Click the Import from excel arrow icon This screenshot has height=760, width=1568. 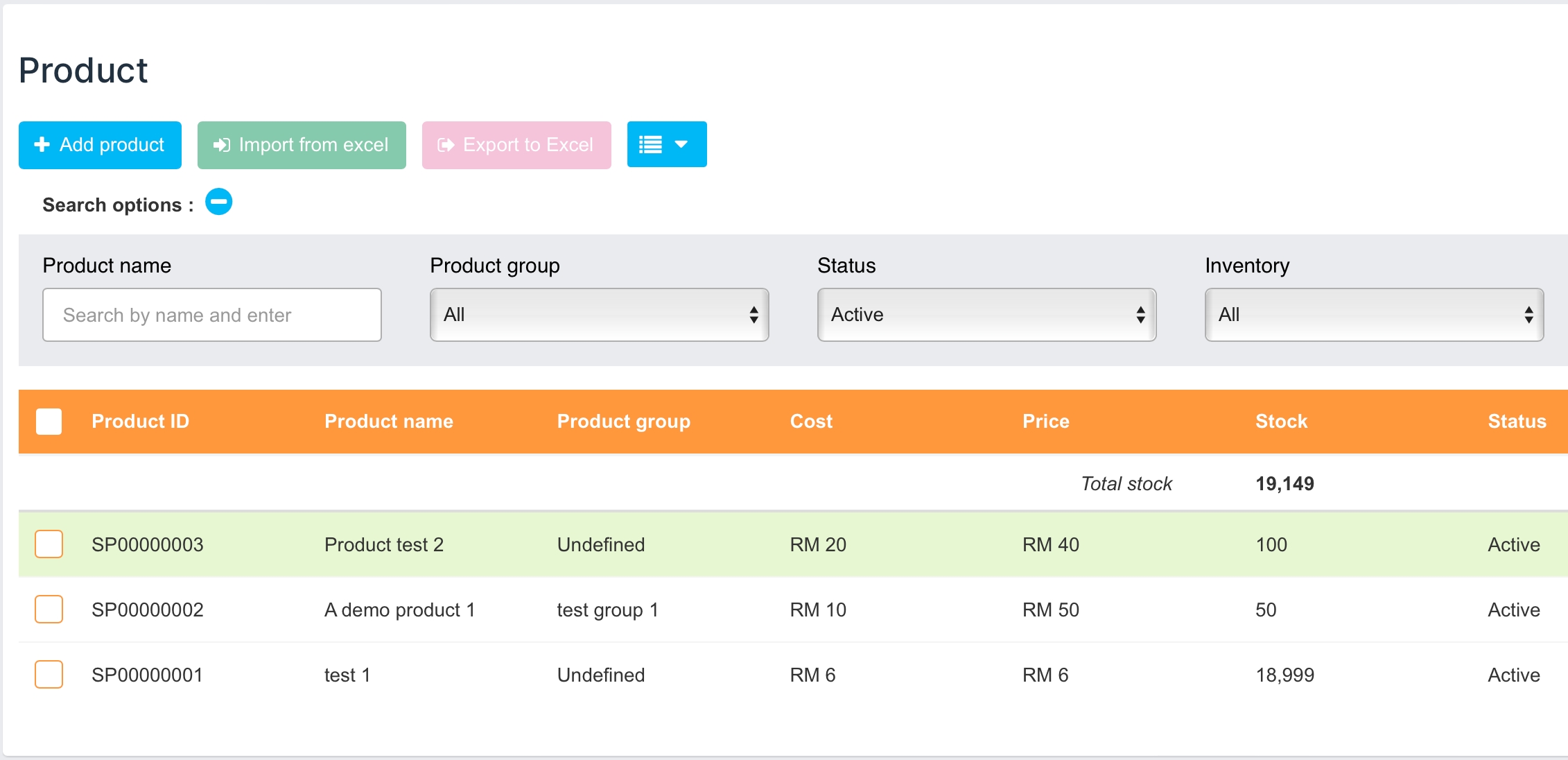coord(221,144)
